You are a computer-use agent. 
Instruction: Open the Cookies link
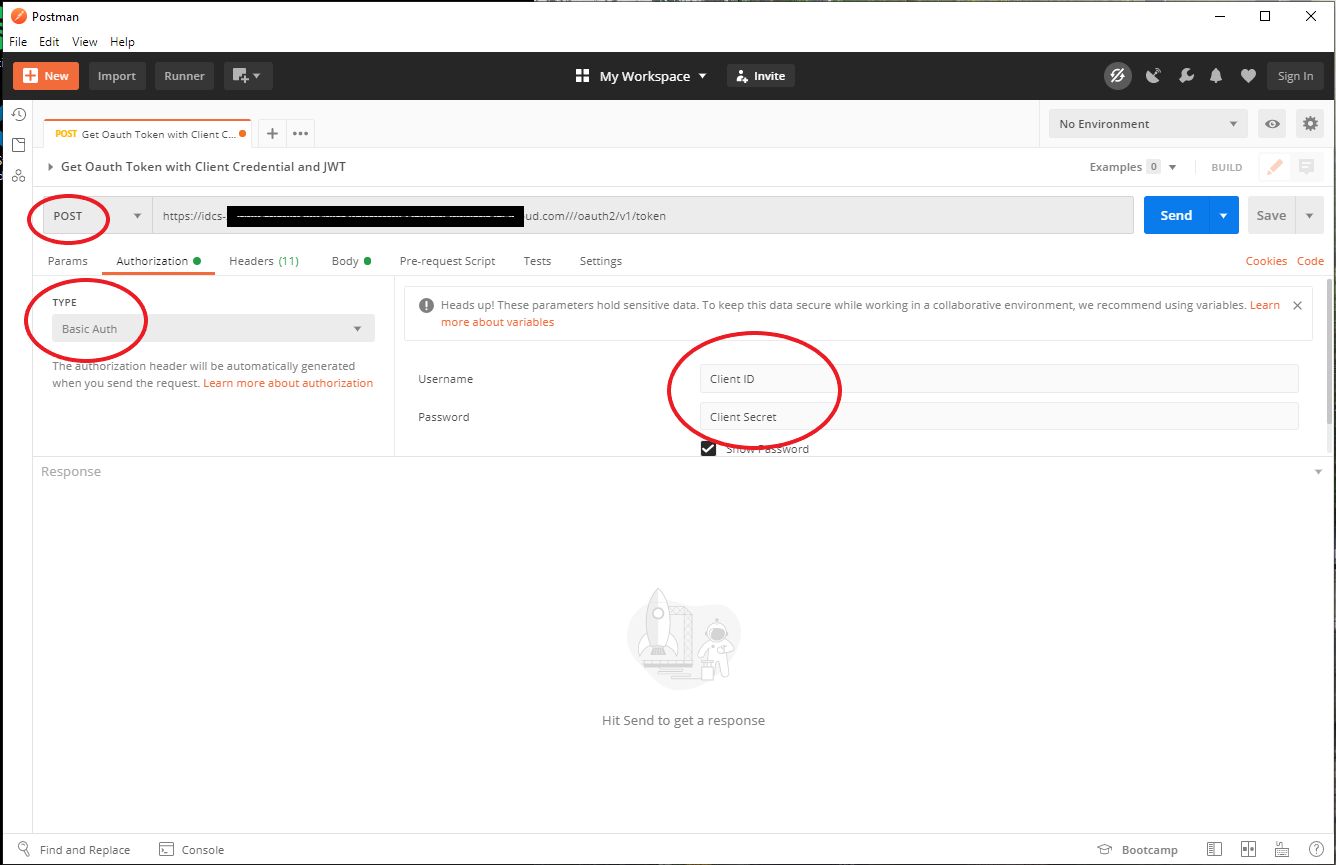[1266, 261]
